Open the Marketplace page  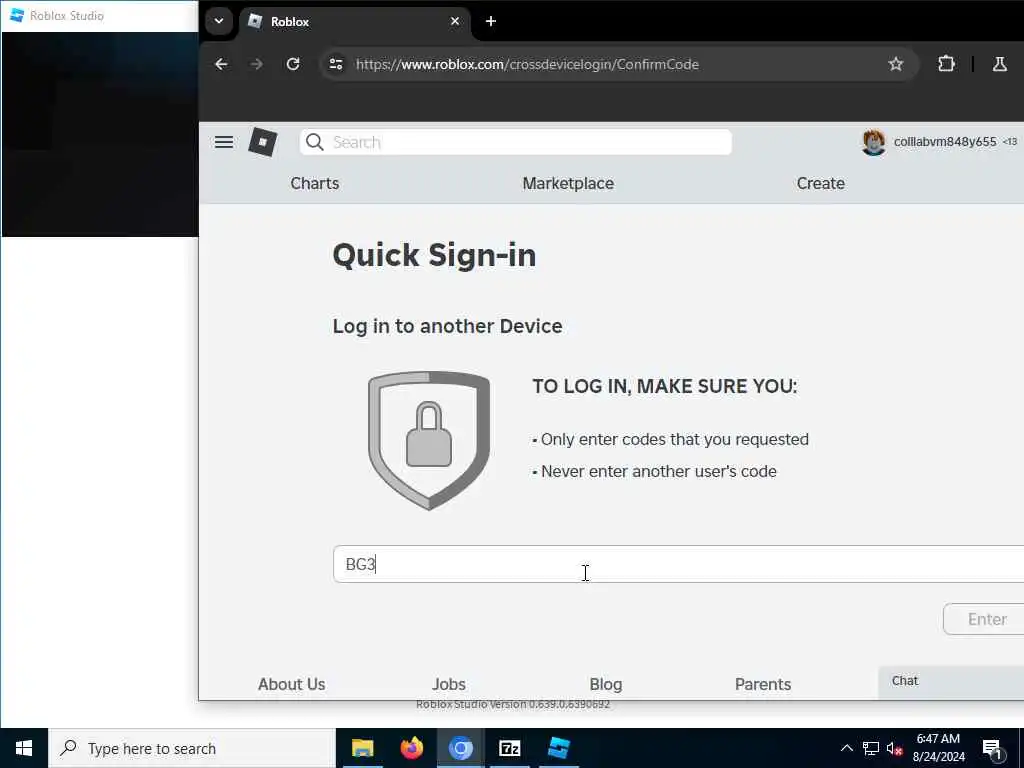pos(568,184)
